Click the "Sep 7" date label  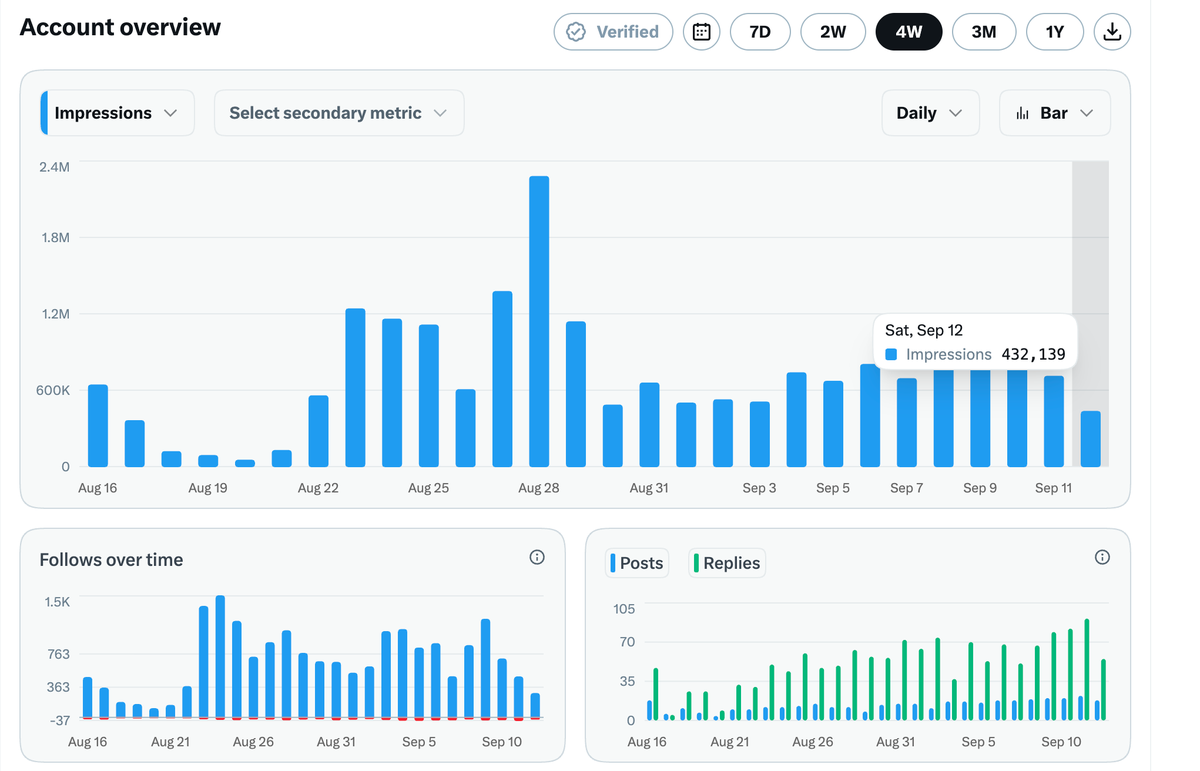907,488
